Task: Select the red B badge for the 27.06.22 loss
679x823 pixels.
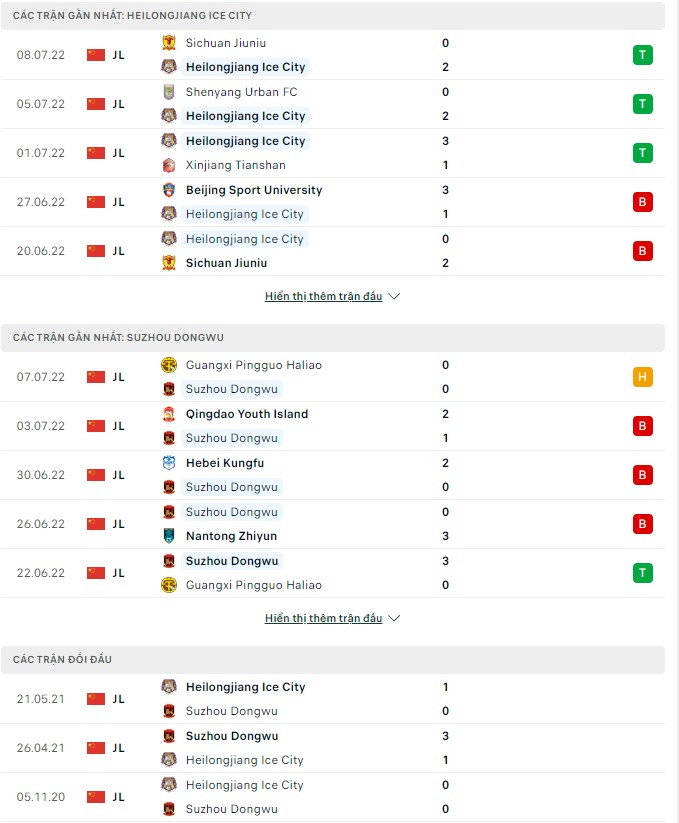Action: tap(642, 202)
